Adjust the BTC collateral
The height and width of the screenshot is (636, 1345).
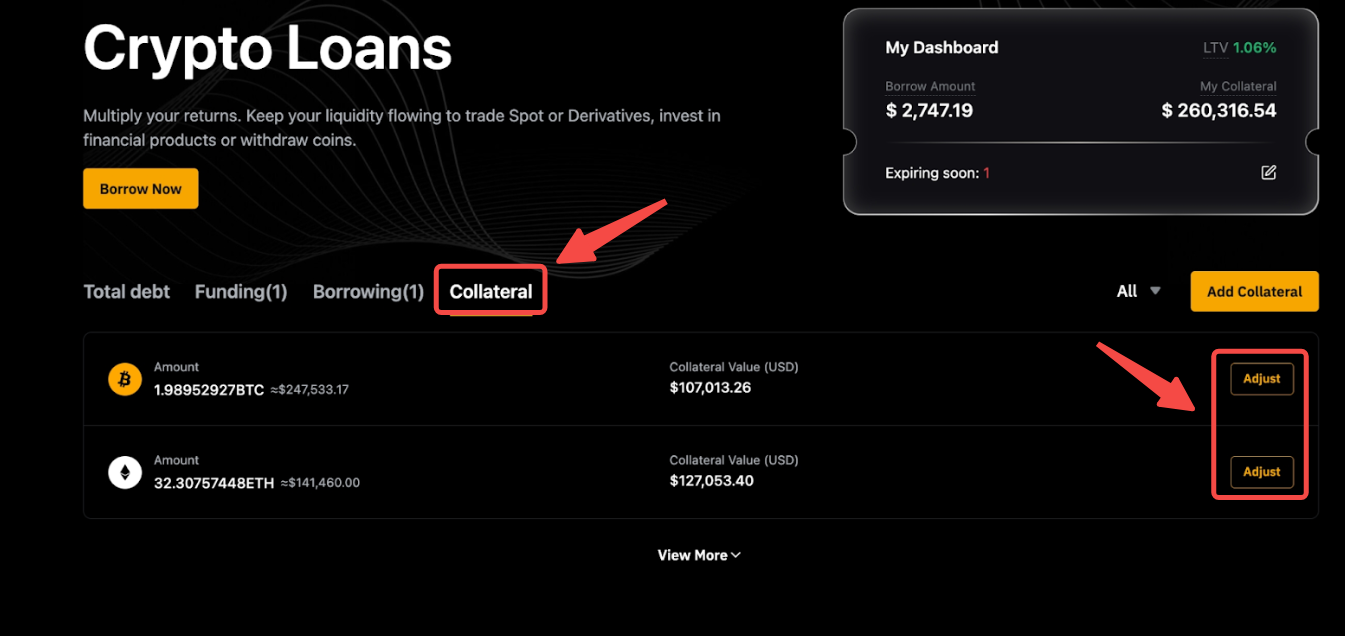point(1262,379)
